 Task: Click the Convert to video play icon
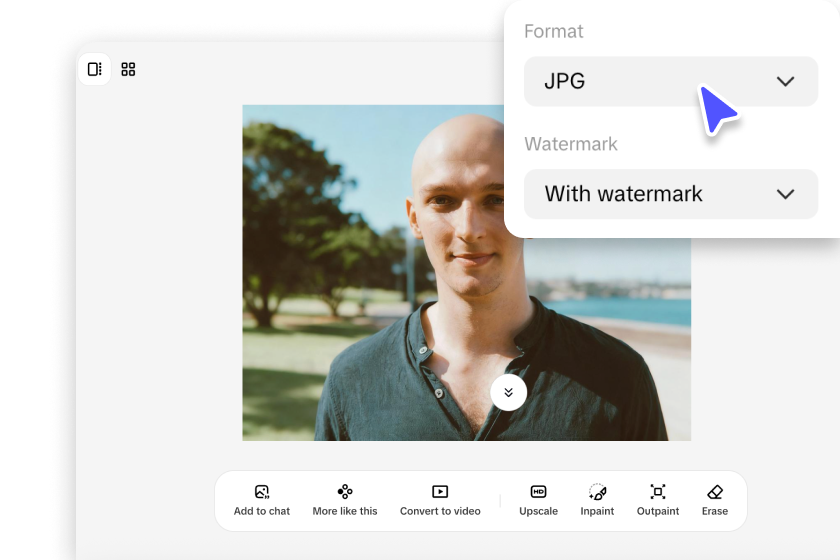coord(440,491)
